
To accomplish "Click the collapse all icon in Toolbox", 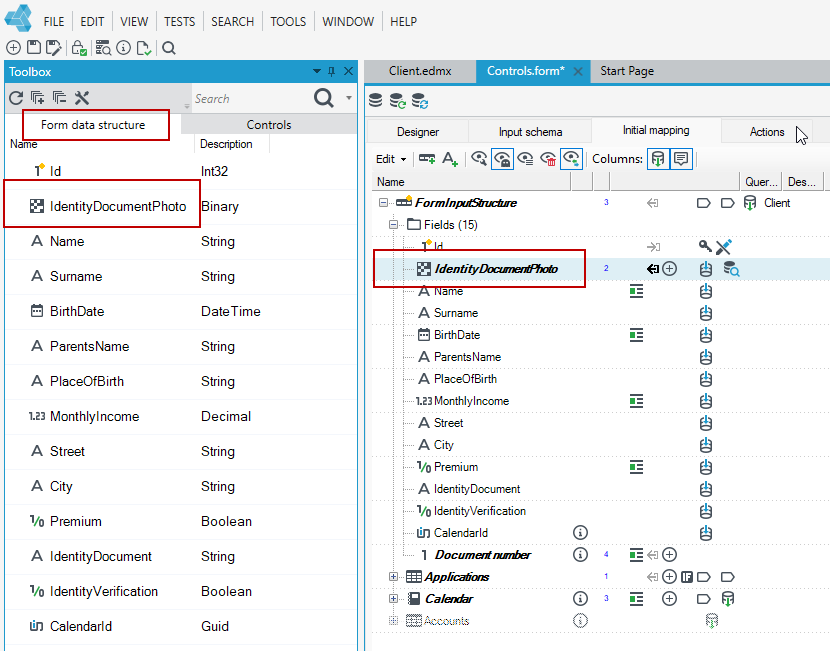I will pyautogui.click(x=59, y=98).
